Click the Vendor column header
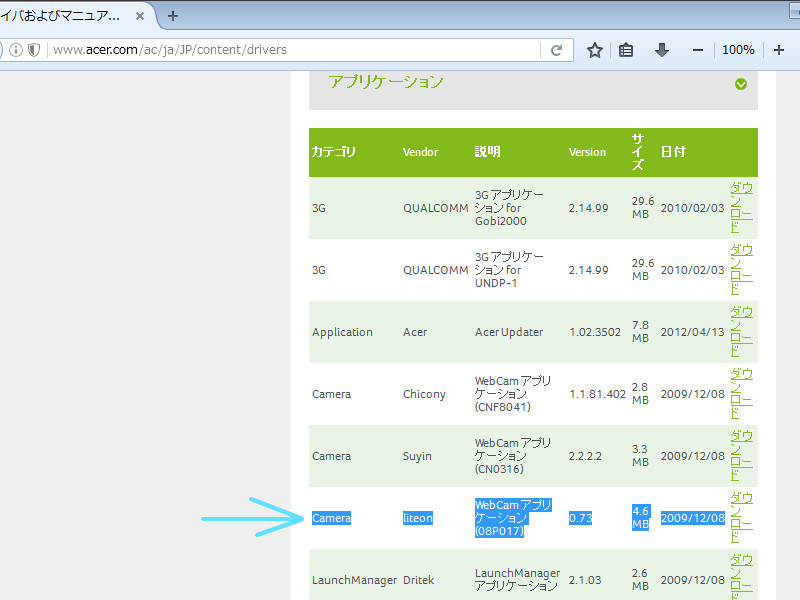The height and width of the screenshot is (600, 800). point(420,152)
